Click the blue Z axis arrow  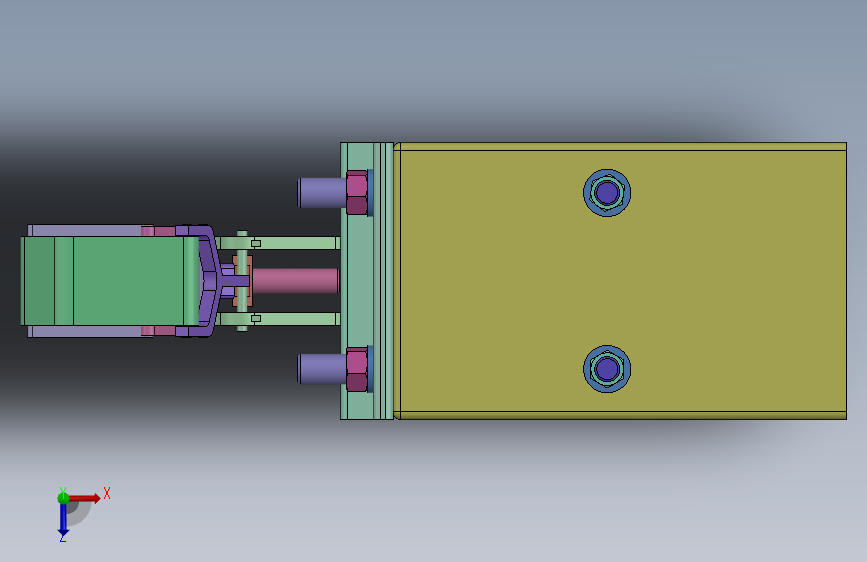[63, 520]
